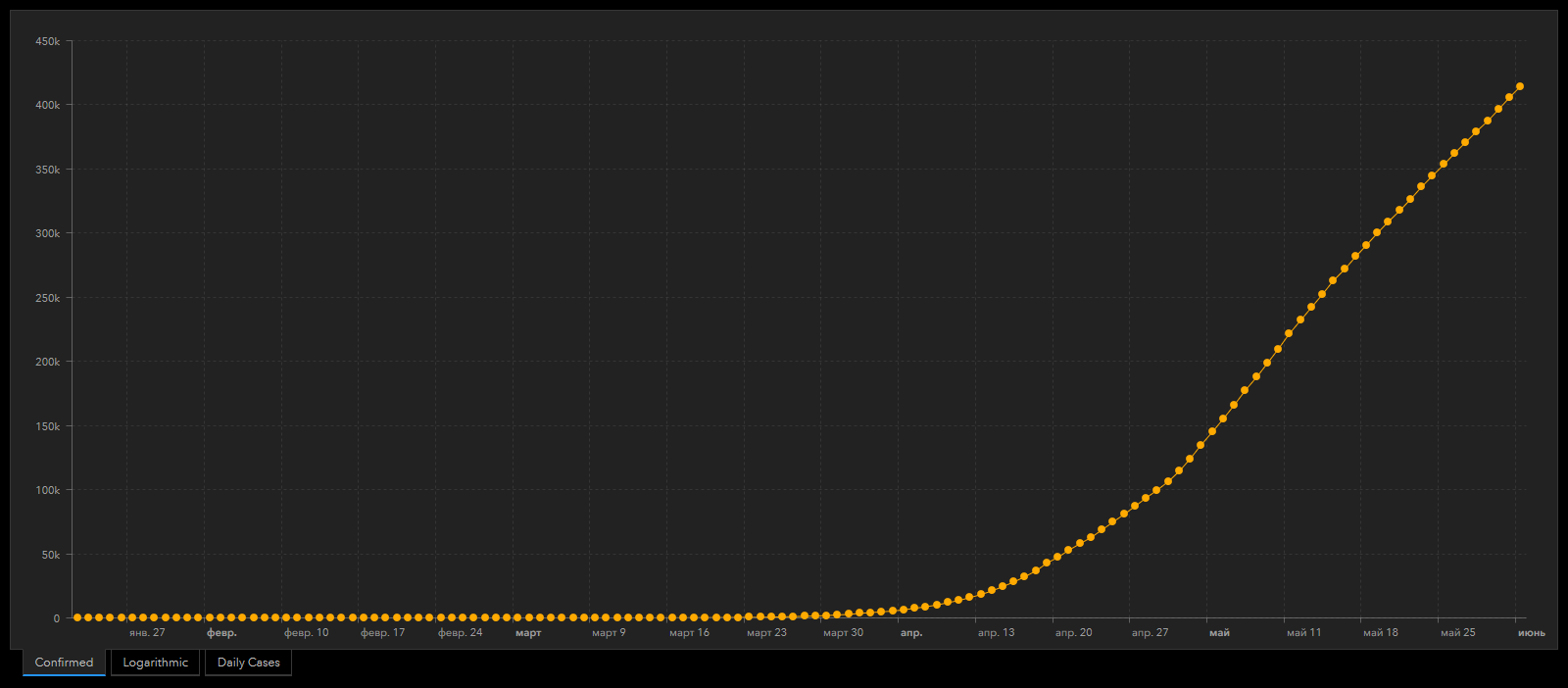Screen dimensions: 1568x688
Task: Switch to the Confirmed tab
Action: point(64,663)
